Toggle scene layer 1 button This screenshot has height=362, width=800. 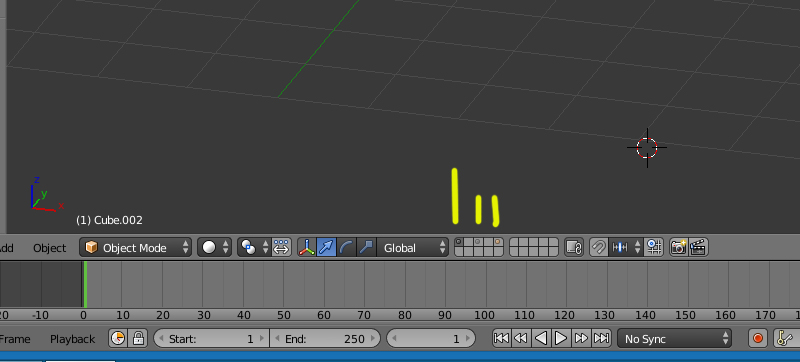point(459,243)
